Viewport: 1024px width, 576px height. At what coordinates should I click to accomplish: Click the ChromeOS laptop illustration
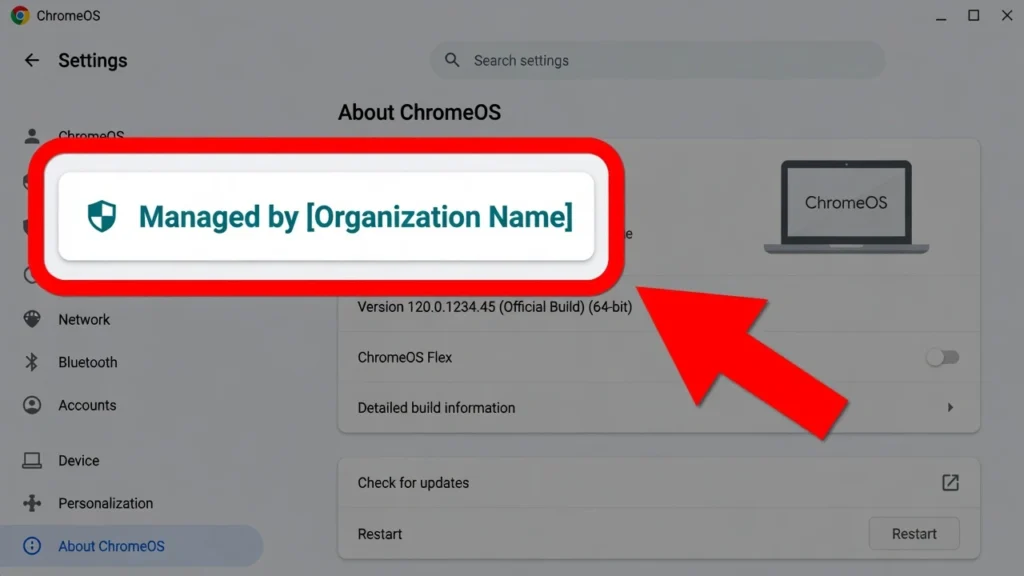(846, 206)
